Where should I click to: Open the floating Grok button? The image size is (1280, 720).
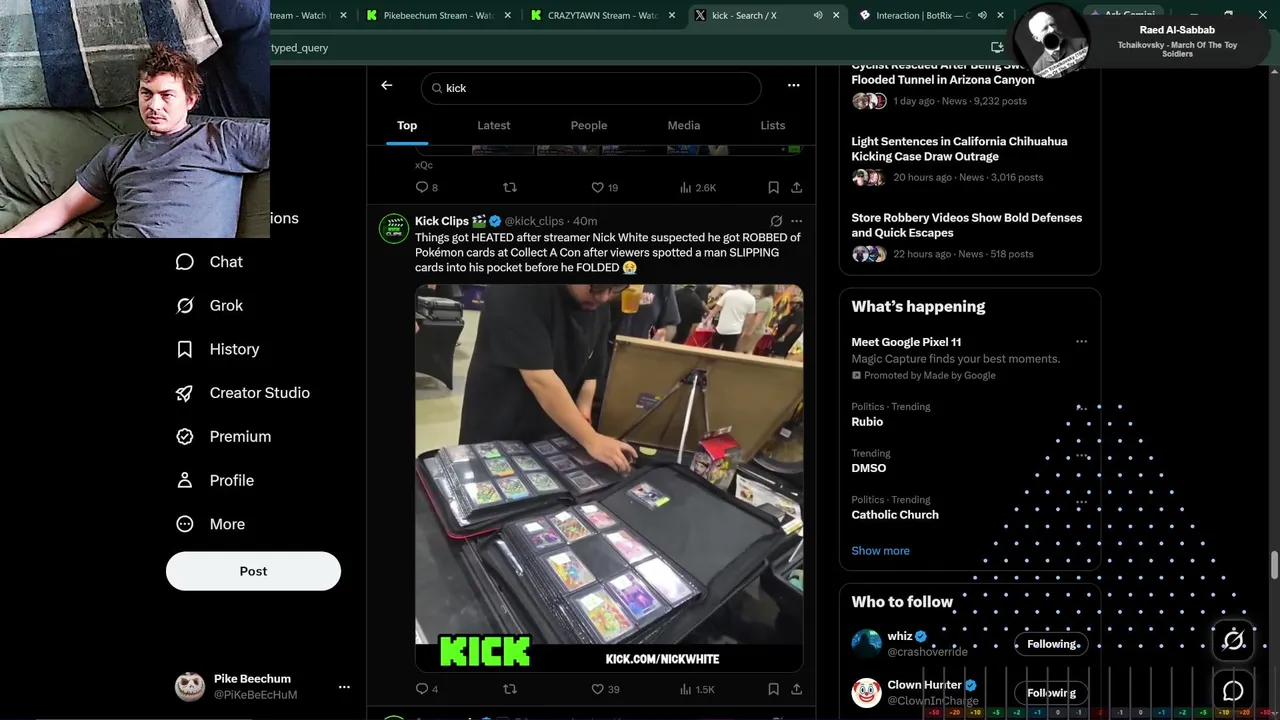(x=1233, y=640)
